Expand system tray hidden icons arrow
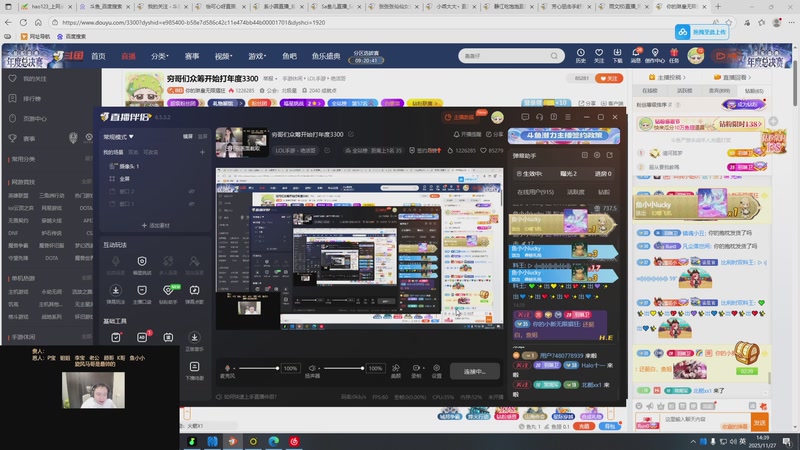 coord(692,442)
